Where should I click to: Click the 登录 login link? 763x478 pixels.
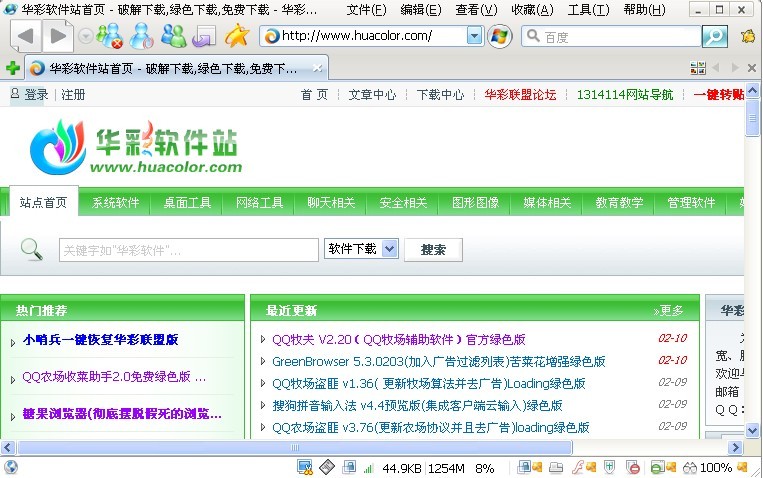[36, 94]
